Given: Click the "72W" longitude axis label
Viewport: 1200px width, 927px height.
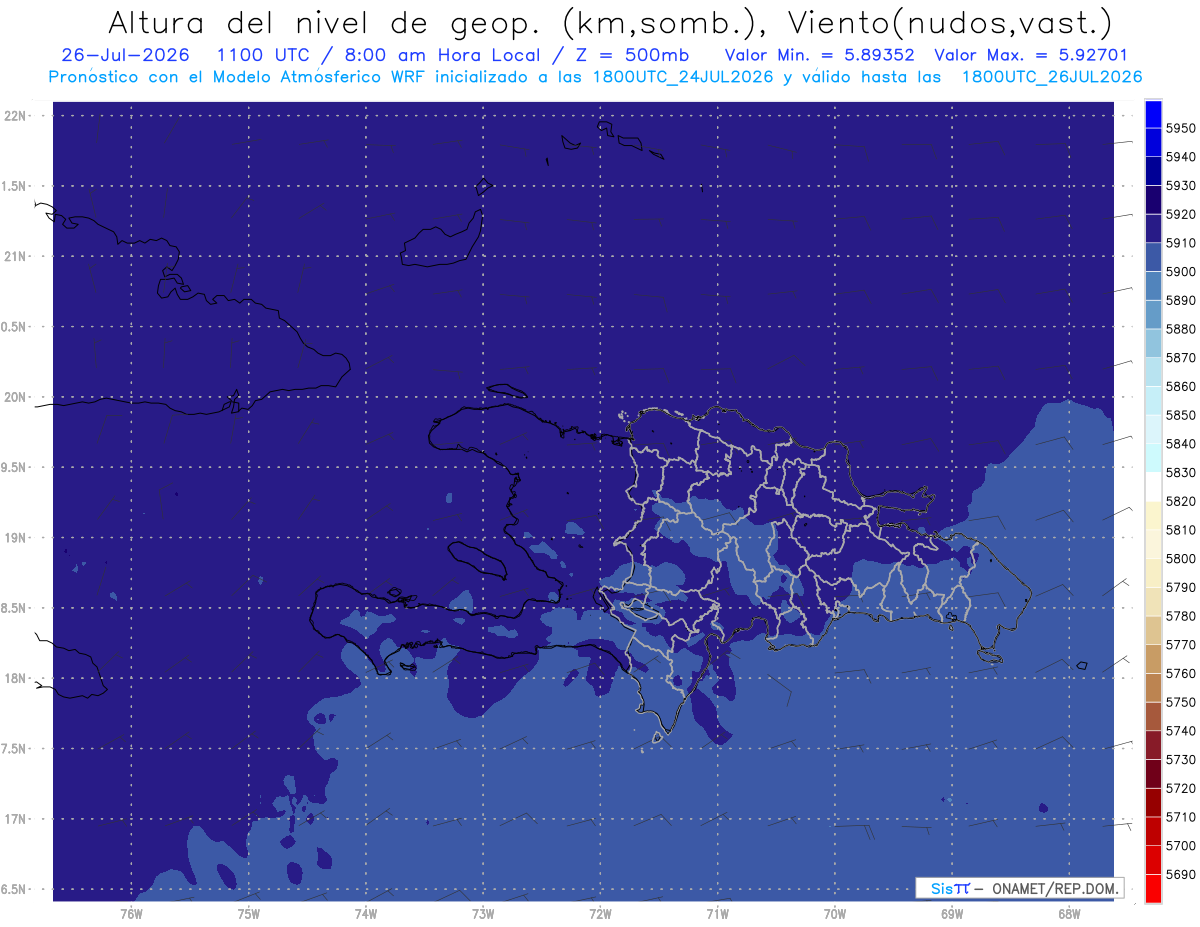Looking at the screenshot, I should coord(600,913).
